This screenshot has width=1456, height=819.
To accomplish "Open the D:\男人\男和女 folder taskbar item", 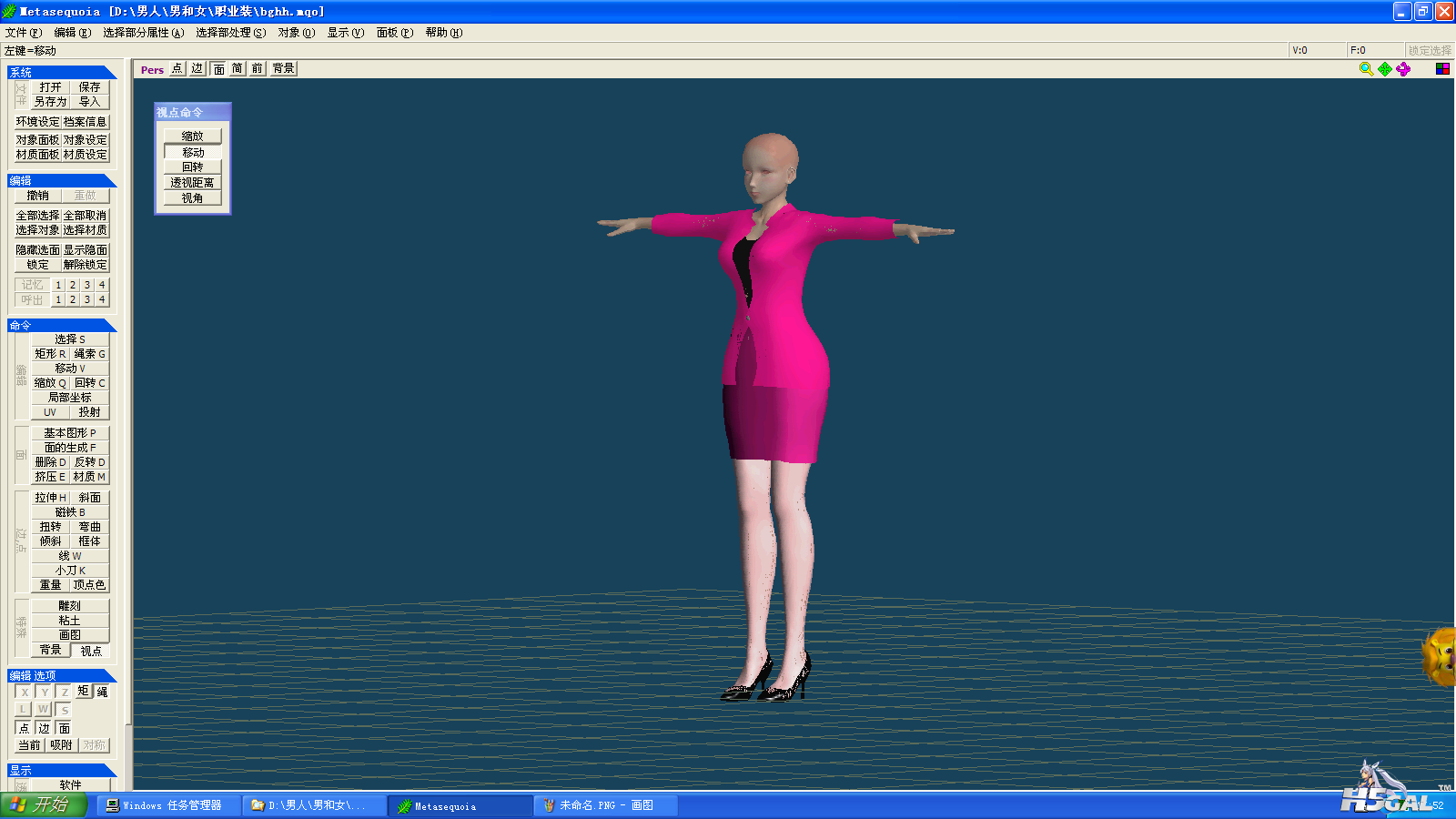I will click(314, 805).
